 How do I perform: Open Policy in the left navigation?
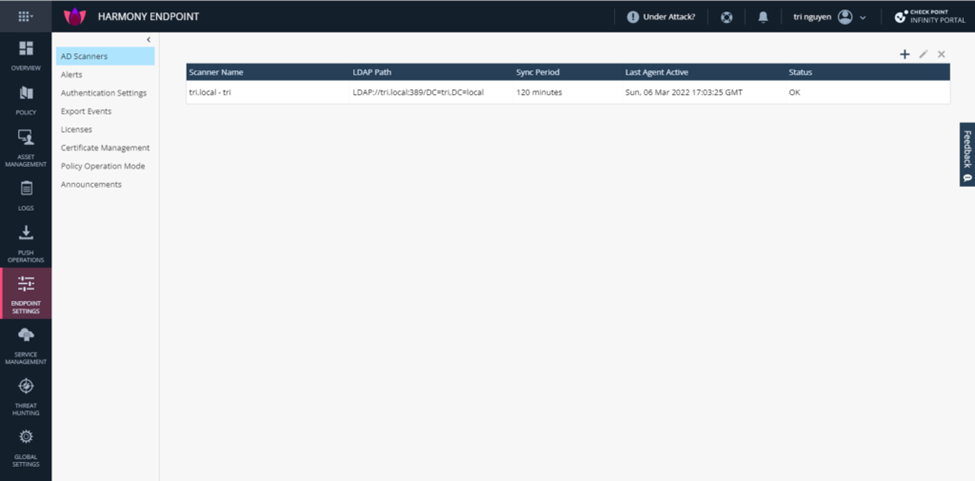[x=25, y=101]
